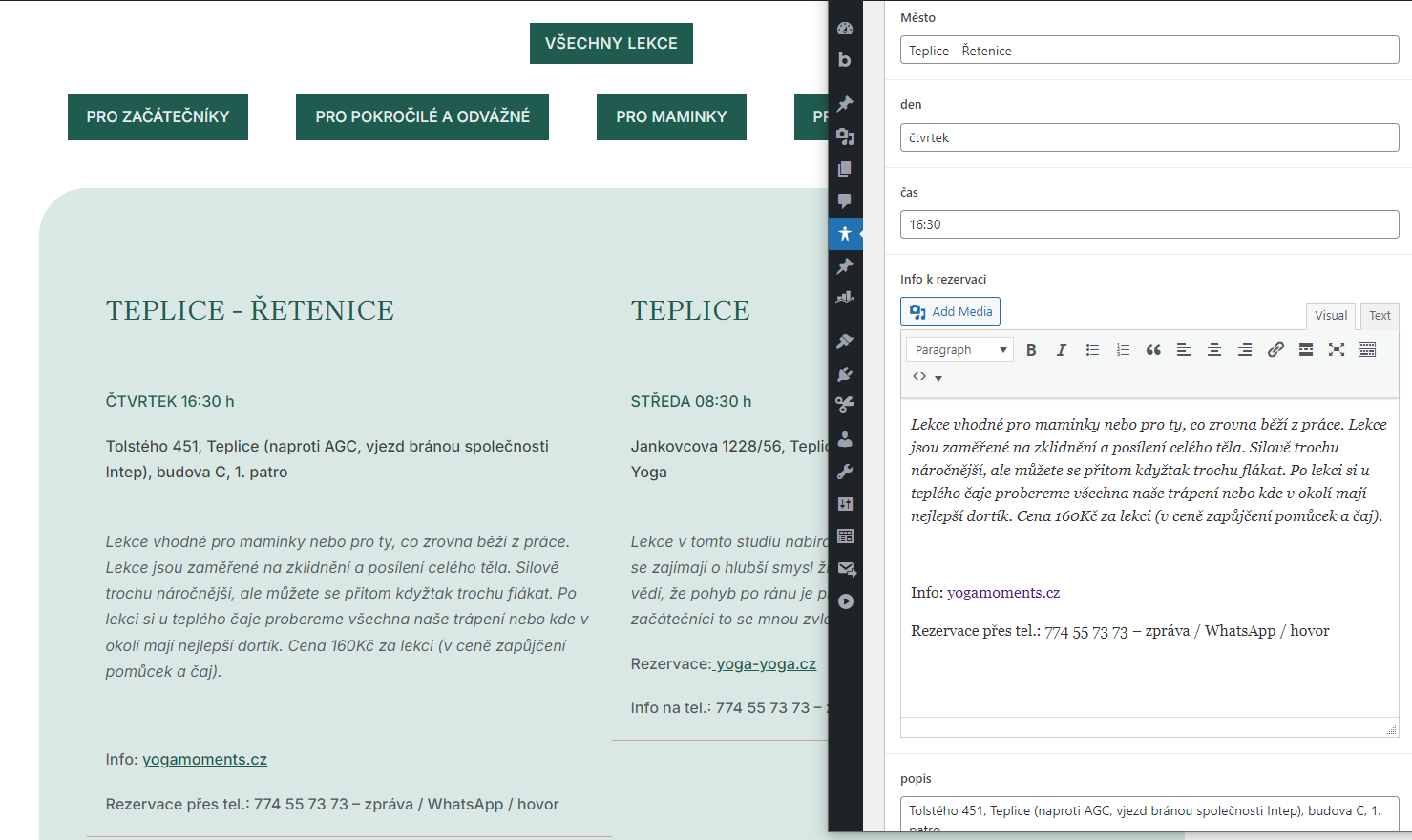Focus the popis text field
This screenshot has width=1412, height=840.
(1149, 814)
